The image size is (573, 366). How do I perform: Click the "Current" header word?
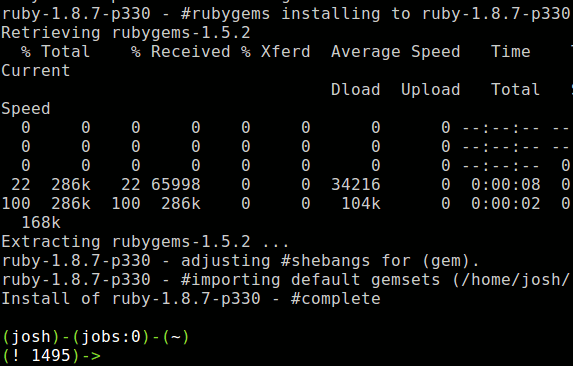coord(35,70)
